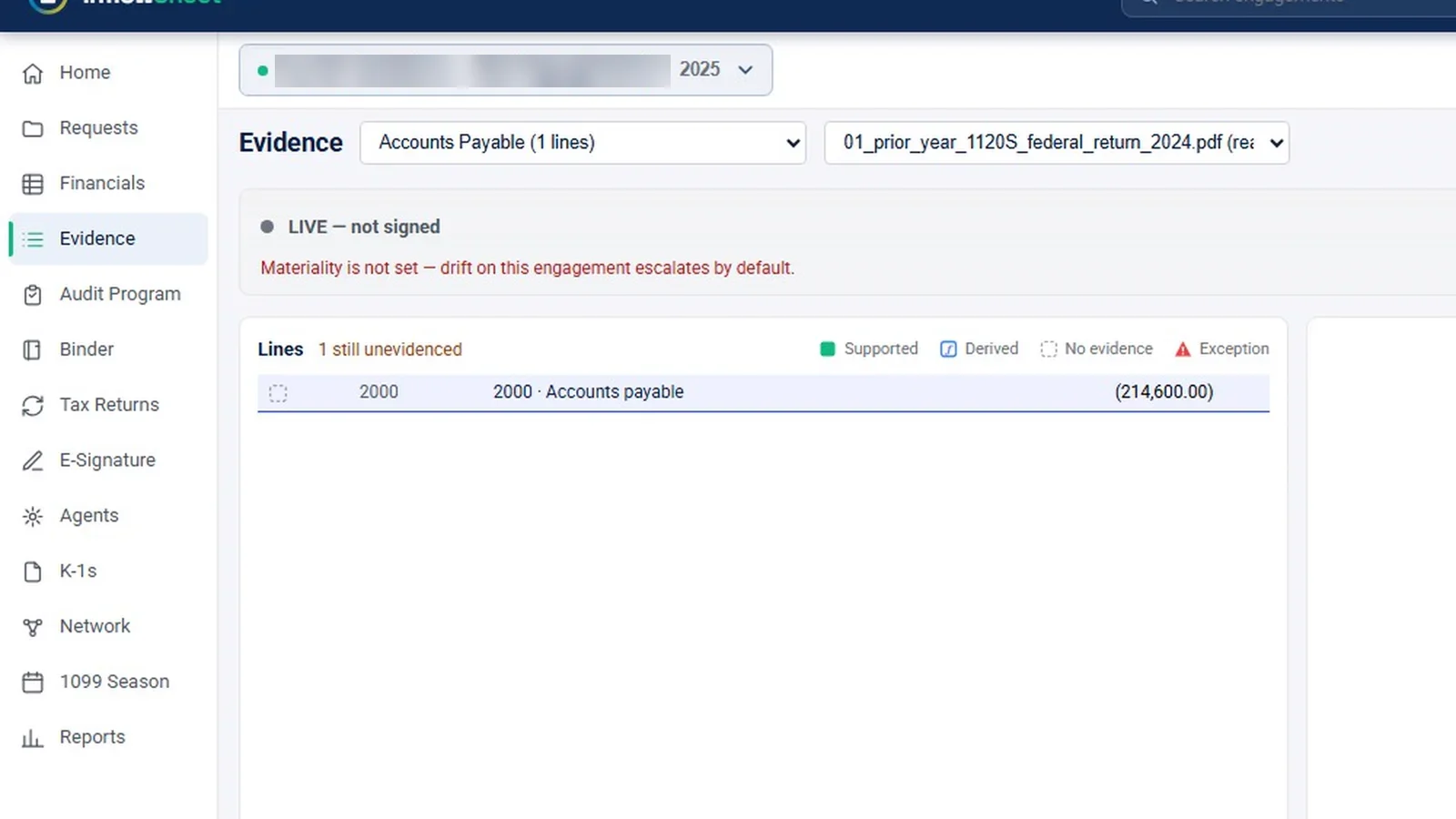Click the Supported legend green square
Screen dimensions: 1456x819
pyautogui.click(x=827, y=349)
